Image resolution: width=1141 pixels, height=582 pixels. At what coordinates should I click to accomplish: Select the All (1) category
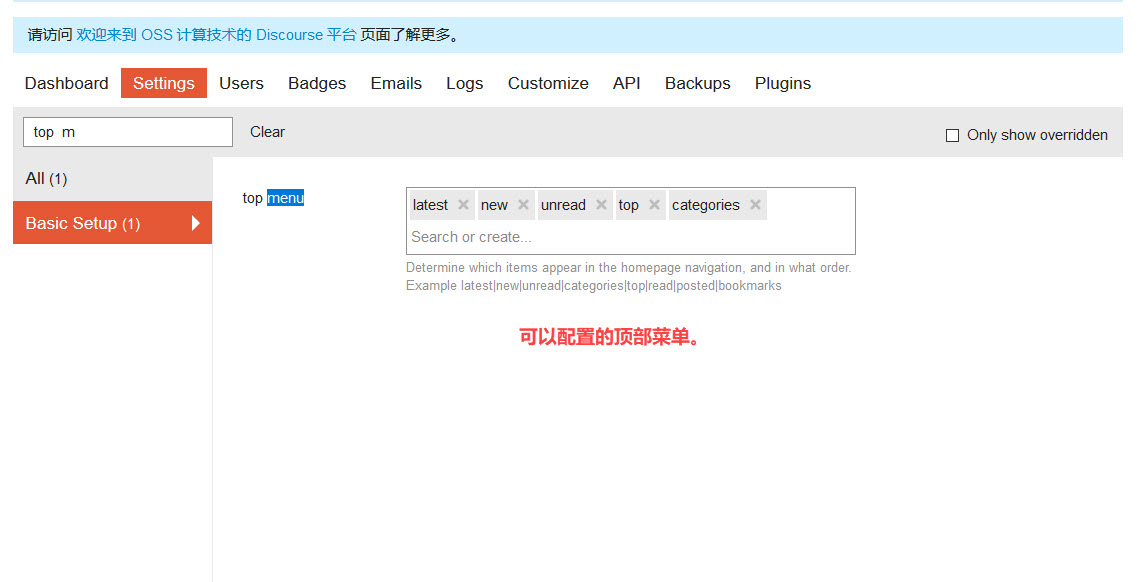pos(112,178)
